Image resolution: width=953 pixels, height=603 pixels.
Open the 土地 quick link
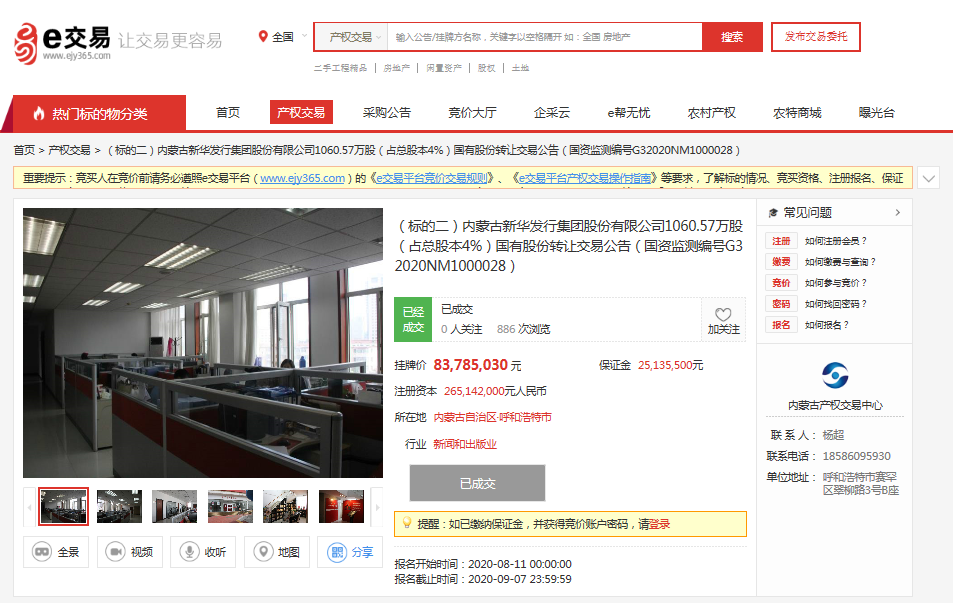(x=520, y=68)
